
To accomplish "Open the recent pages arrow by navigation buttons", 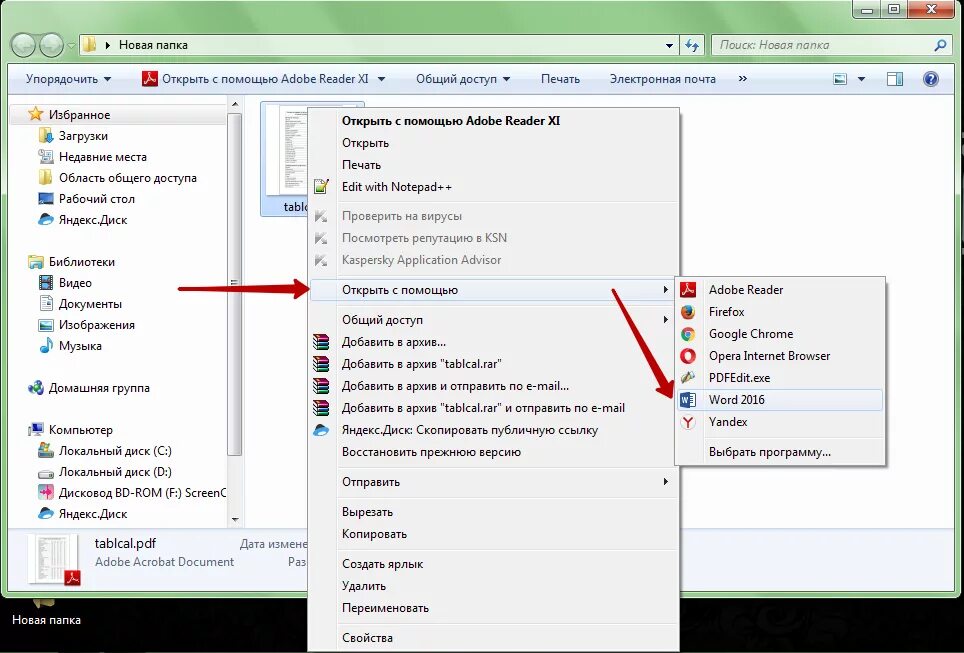I will click(71, 46).
